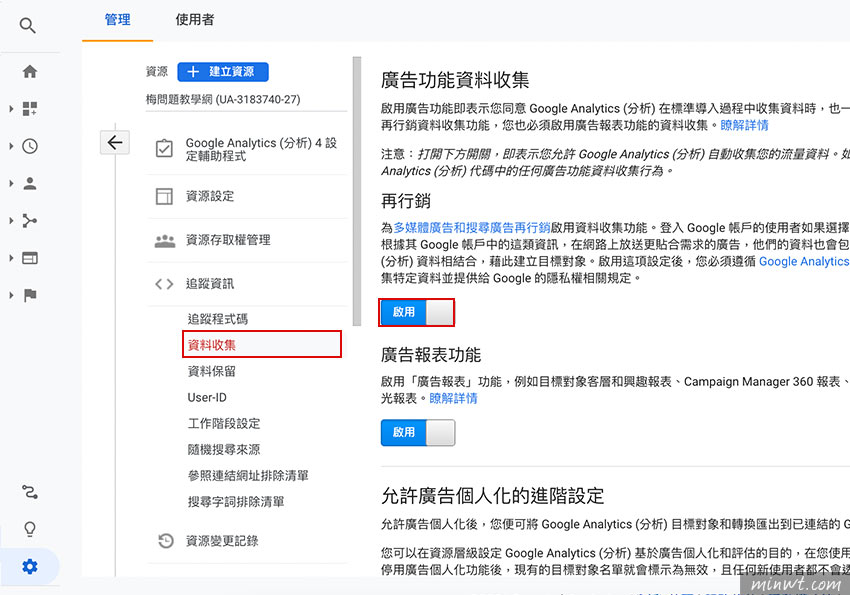Open the Attribution path icon
This screenshot has height=595, width=850.
point(30,492)
